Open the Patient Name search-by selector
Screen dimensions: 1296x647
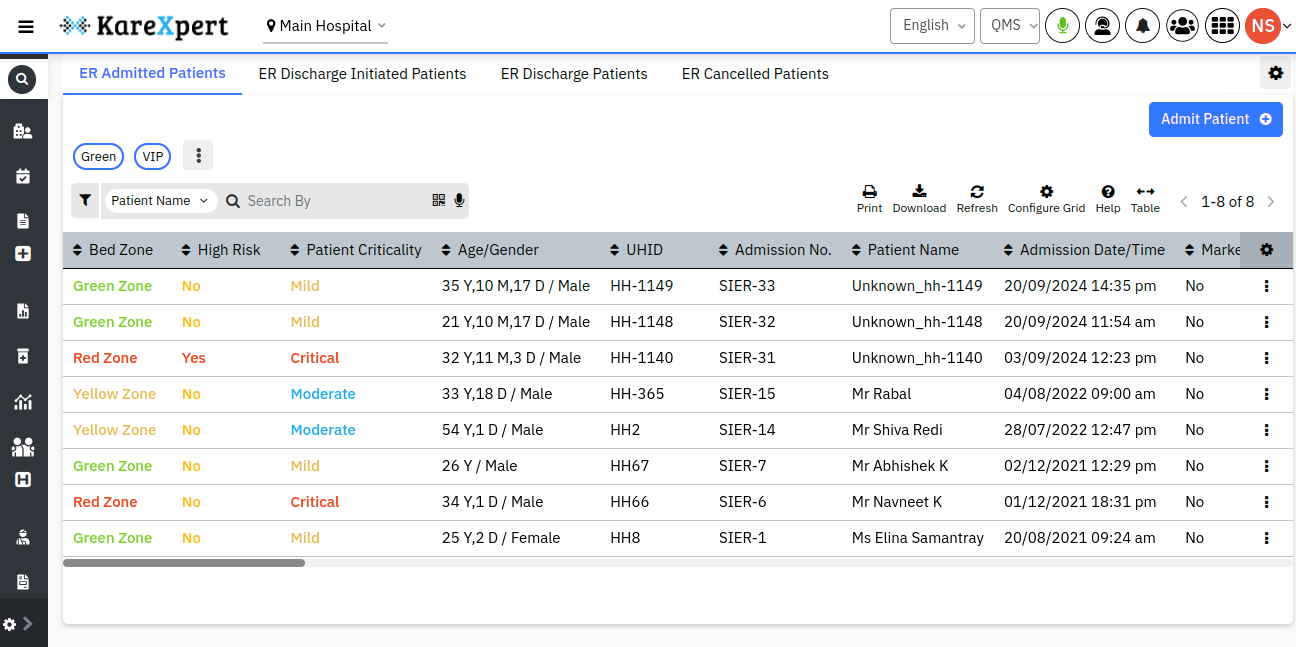[160, 200]
